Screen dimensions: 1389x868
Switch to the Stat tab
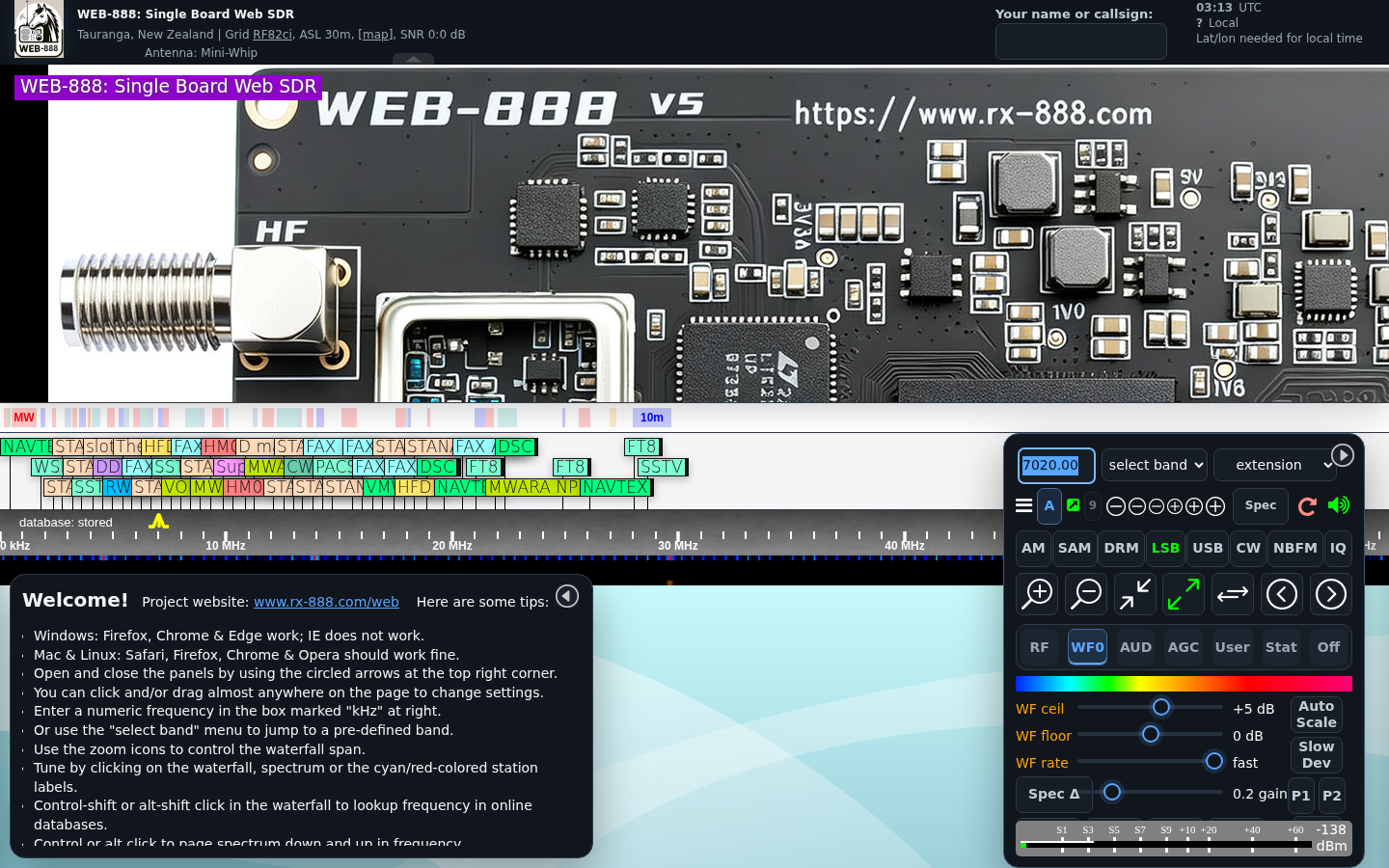[x=1281, y=647]
